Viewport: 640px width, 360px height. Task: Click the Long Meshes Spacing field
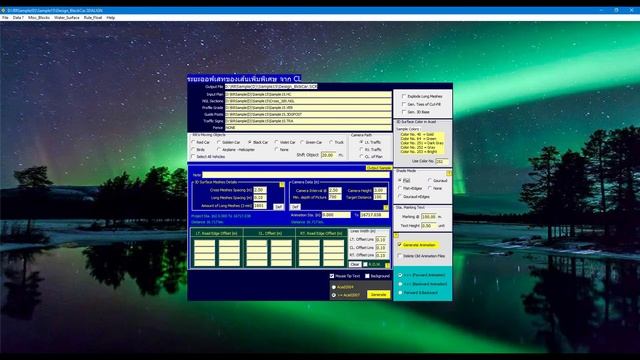click(x=260, y=198)
